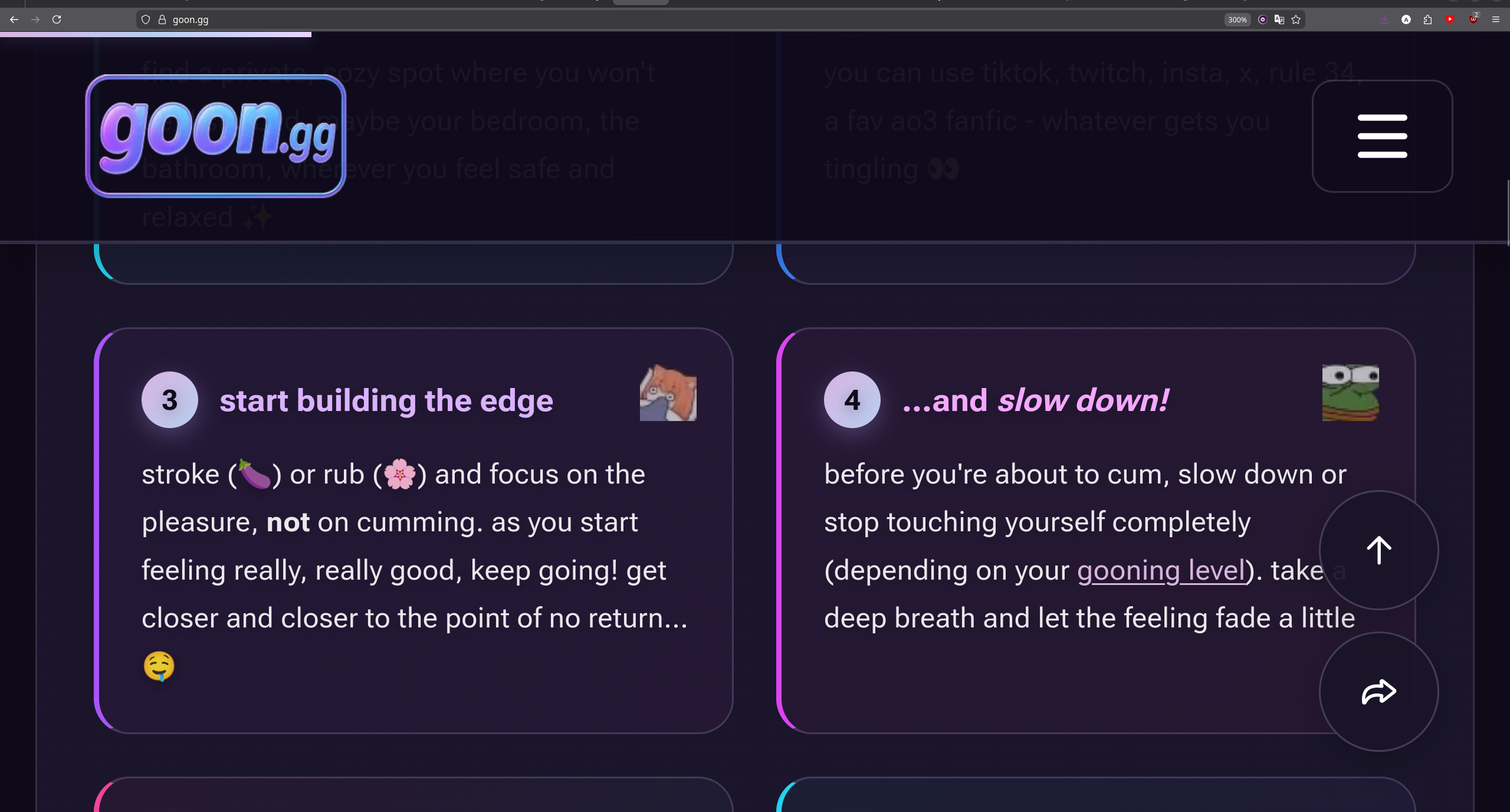Show site security info via padlock
This screenshot has width=1510, height=812.
[162, 19]
